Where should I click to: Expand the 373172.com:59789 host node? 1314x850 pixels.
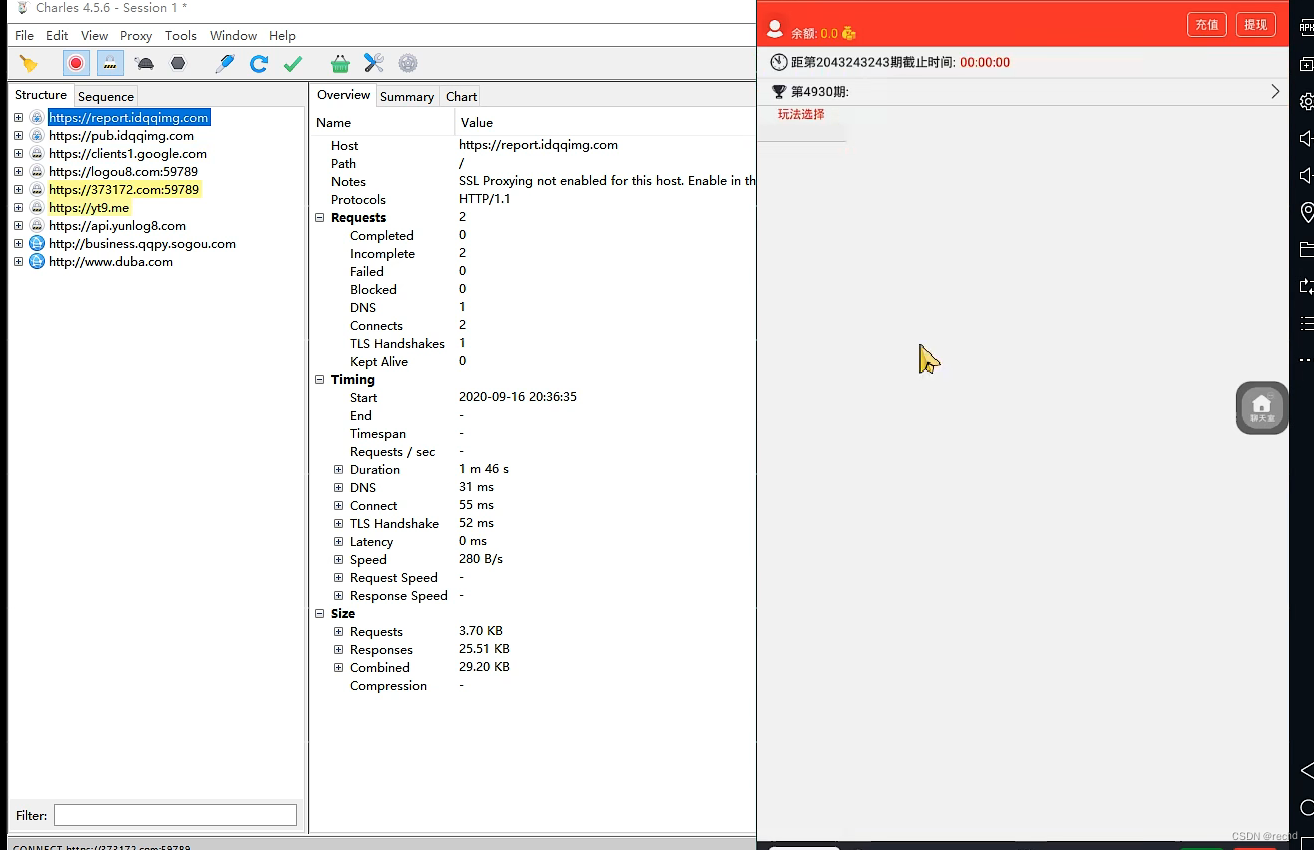[18, 190]
